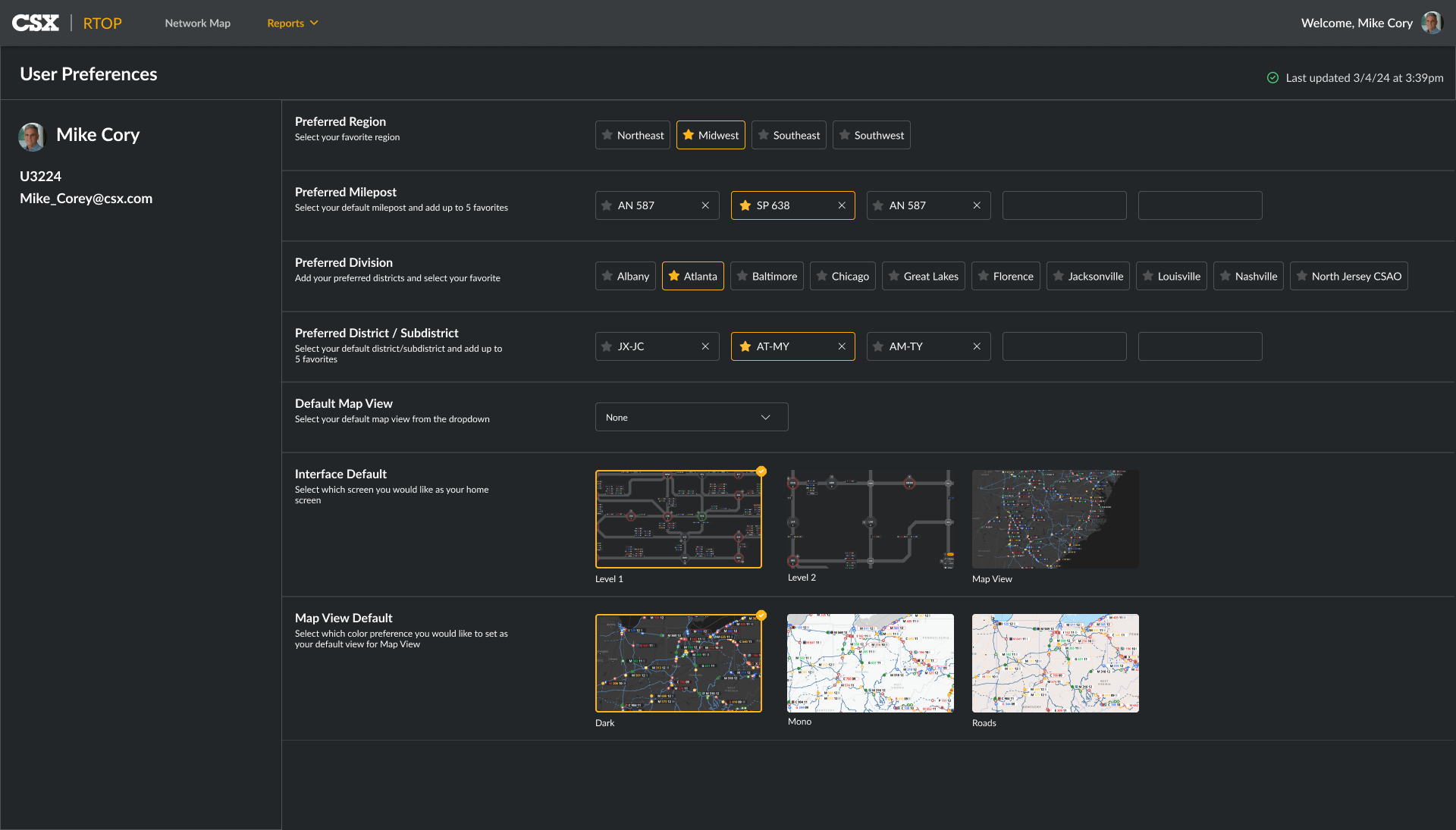Remove SP 638 milepost with X icon
Screen dimensions: 1456x830
(842, 205)
